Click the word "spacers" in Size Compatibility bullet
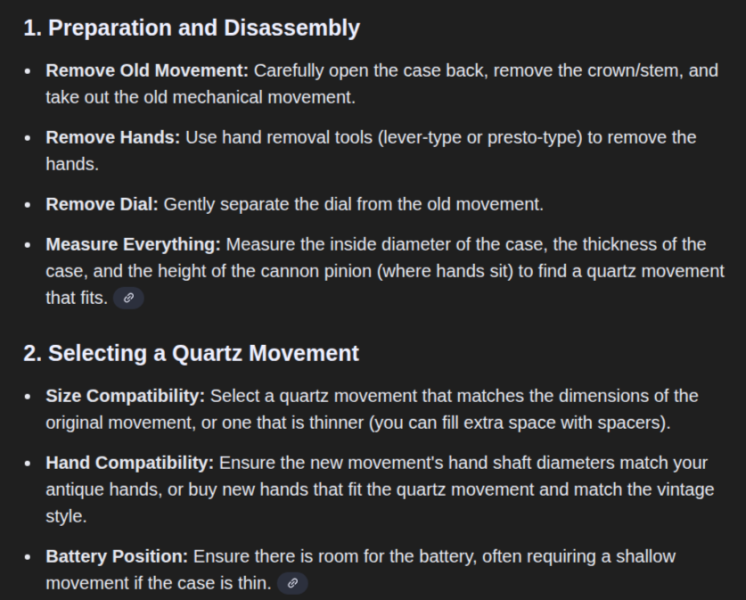The height and width of the screenshot is (600, 746). tap(632, 422)
